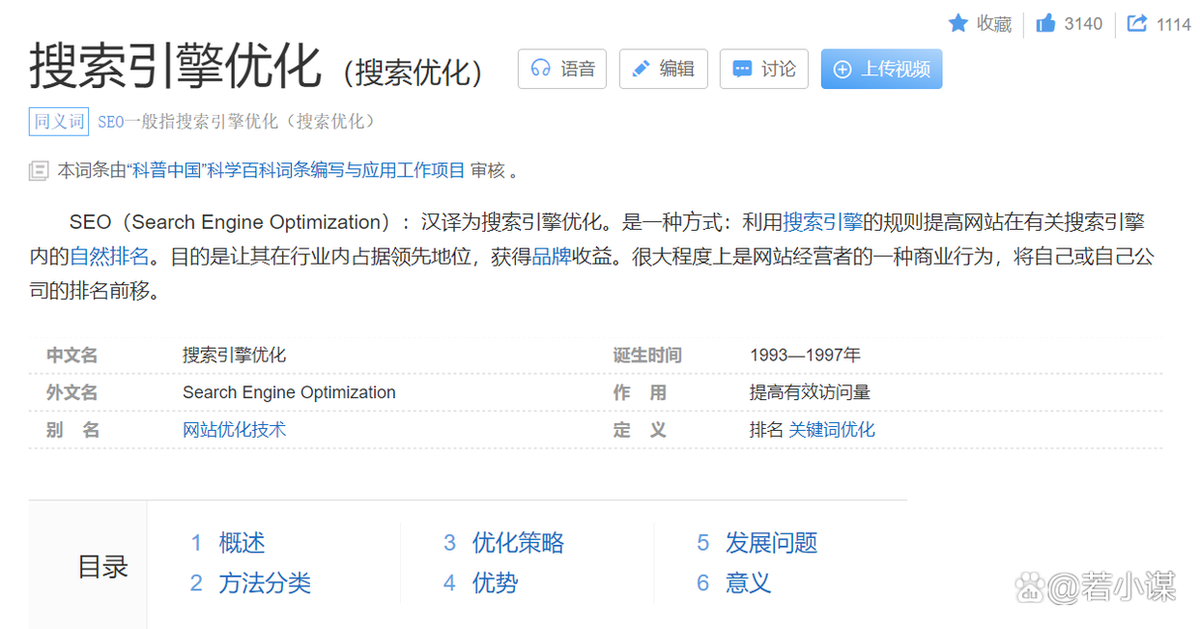Follow the 品牌 link in the summary

[551, 257]
